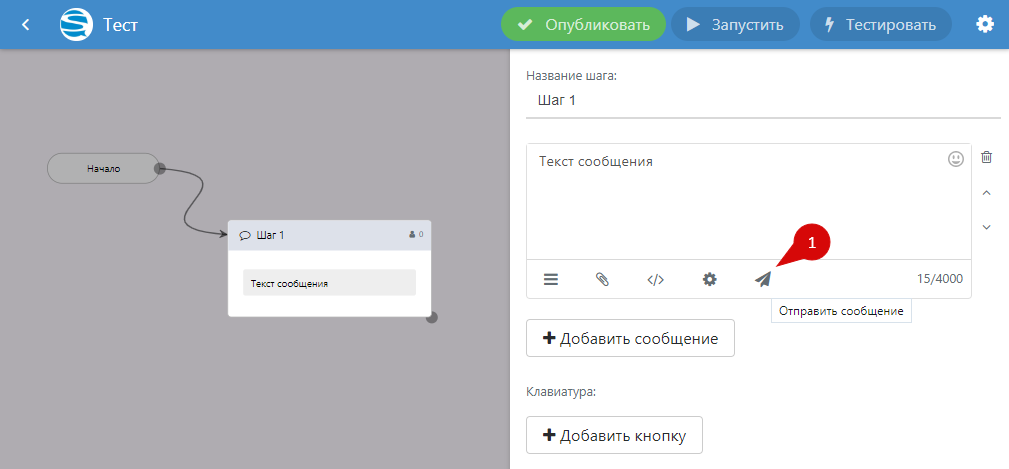
Task: Click the paper plane send message icon
Action: 763,279
